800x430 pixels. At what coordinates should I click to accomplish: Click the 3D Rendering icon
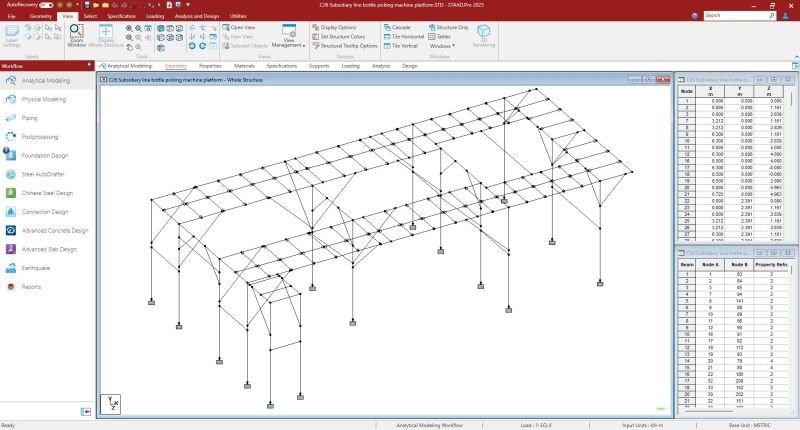(x=484, y=36)
